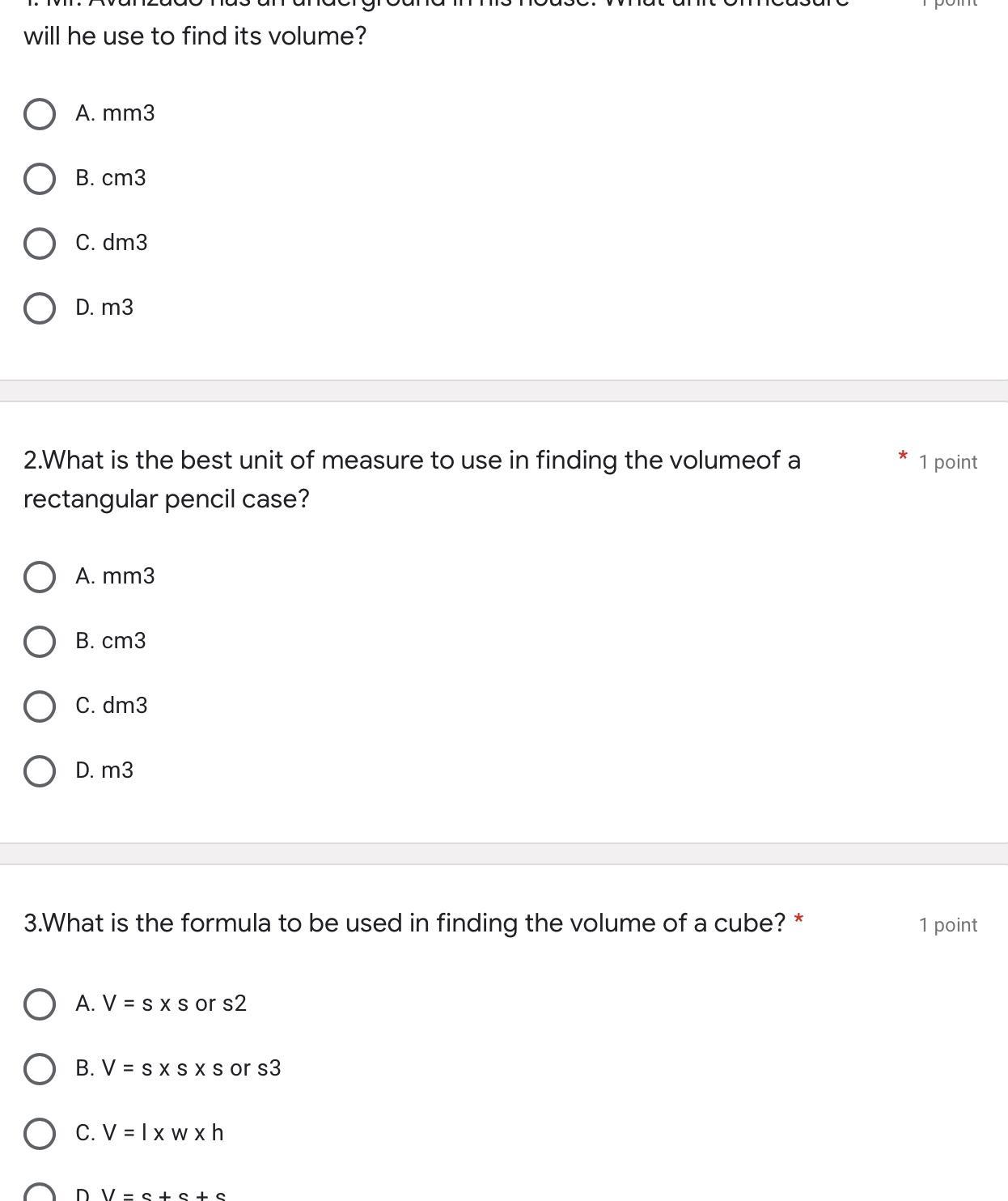Select 'D. m3' for the first question
This screenshot has height=1201, width=1008.
(40, 308)
